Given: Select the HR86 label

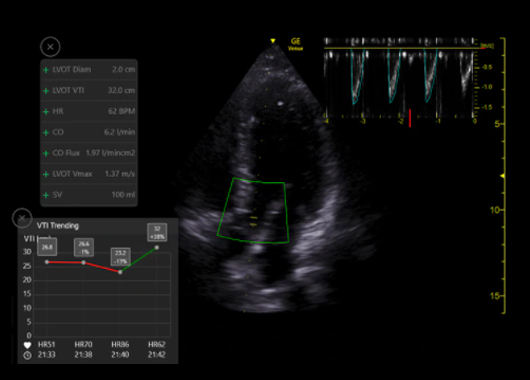Looking at the screenshot, I should [x=120, y=345].
